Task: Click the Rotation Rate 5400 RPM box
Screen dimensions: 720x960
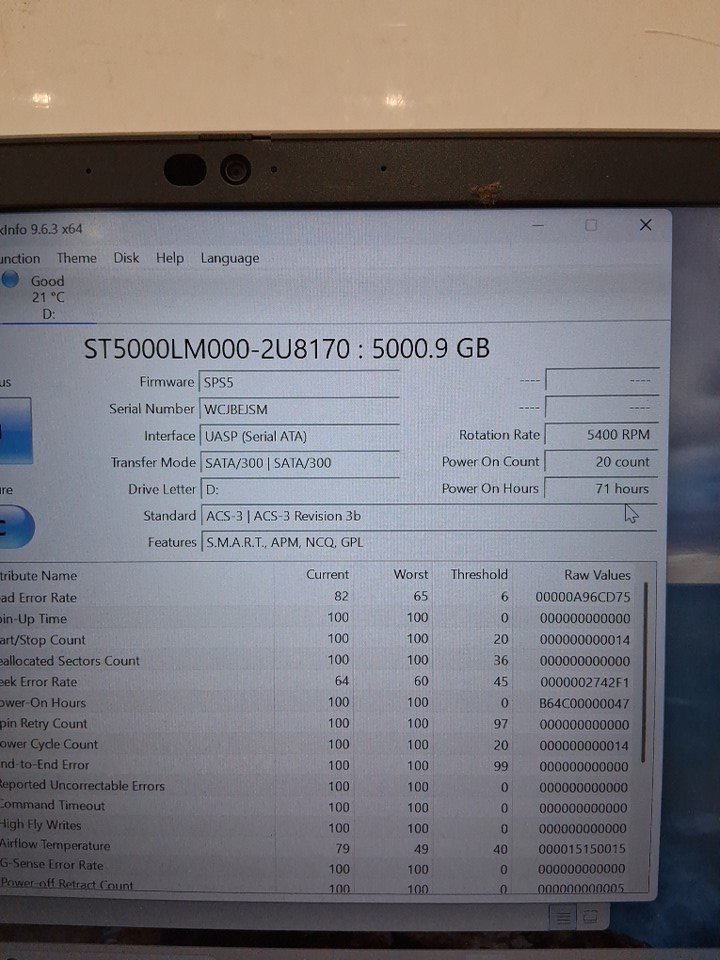Action: tap(602, 435)
